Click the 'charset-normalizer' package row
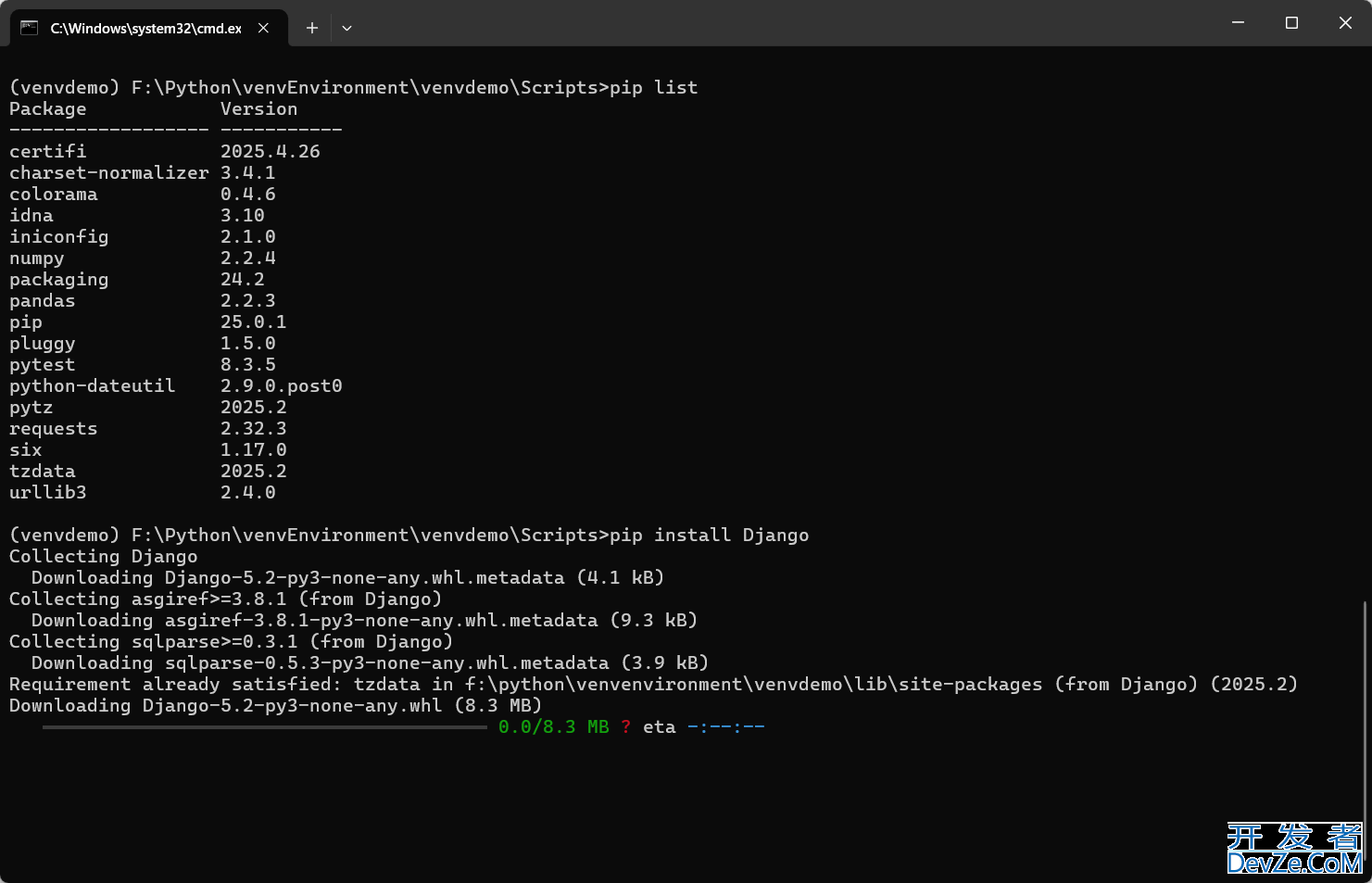This screenshot has width=1372, height=883. click(x=143, y=172)
